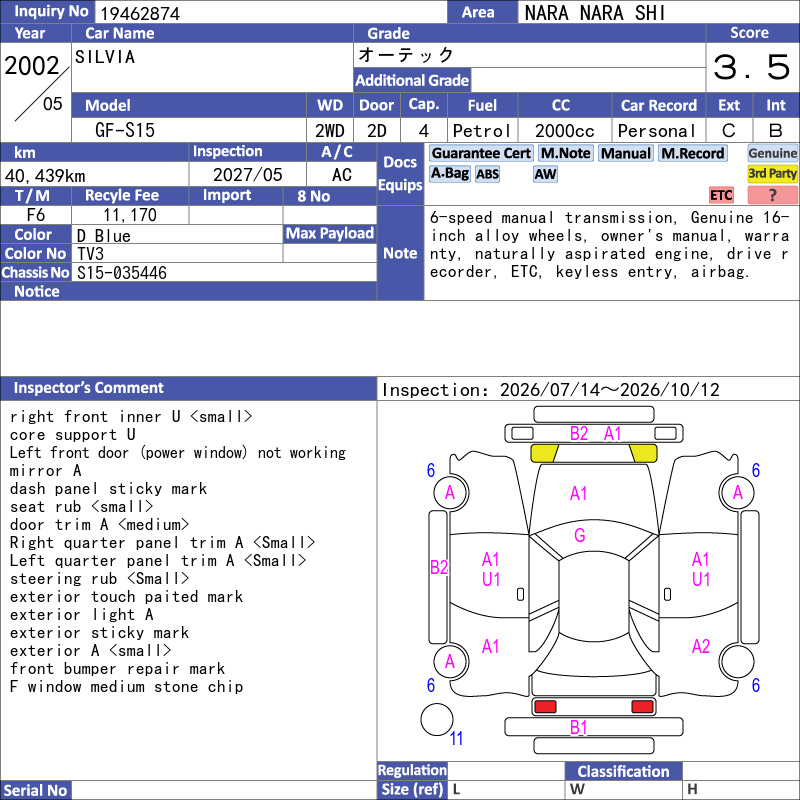
Task: Click the spare tire circle marked 11
Action: pyautogui.click(x=437, y=719)
